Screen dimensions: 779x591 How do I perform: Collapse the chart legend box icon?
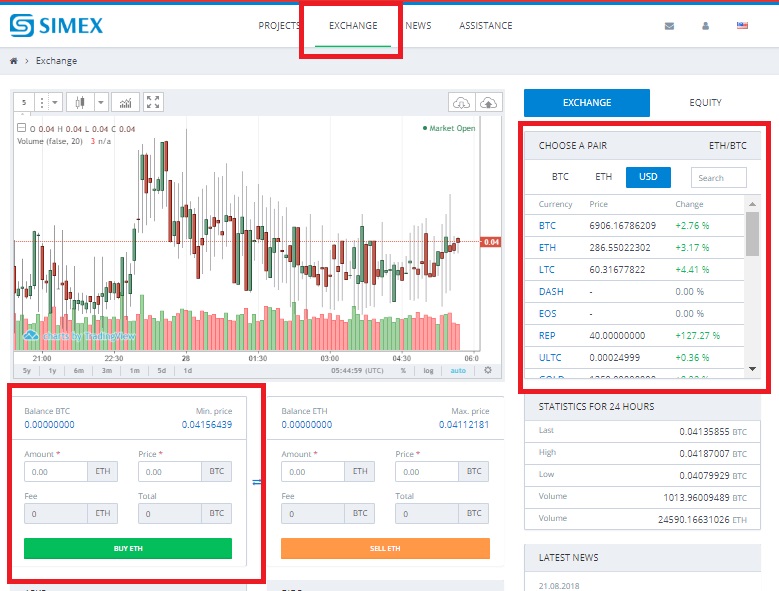click(21, 128)
